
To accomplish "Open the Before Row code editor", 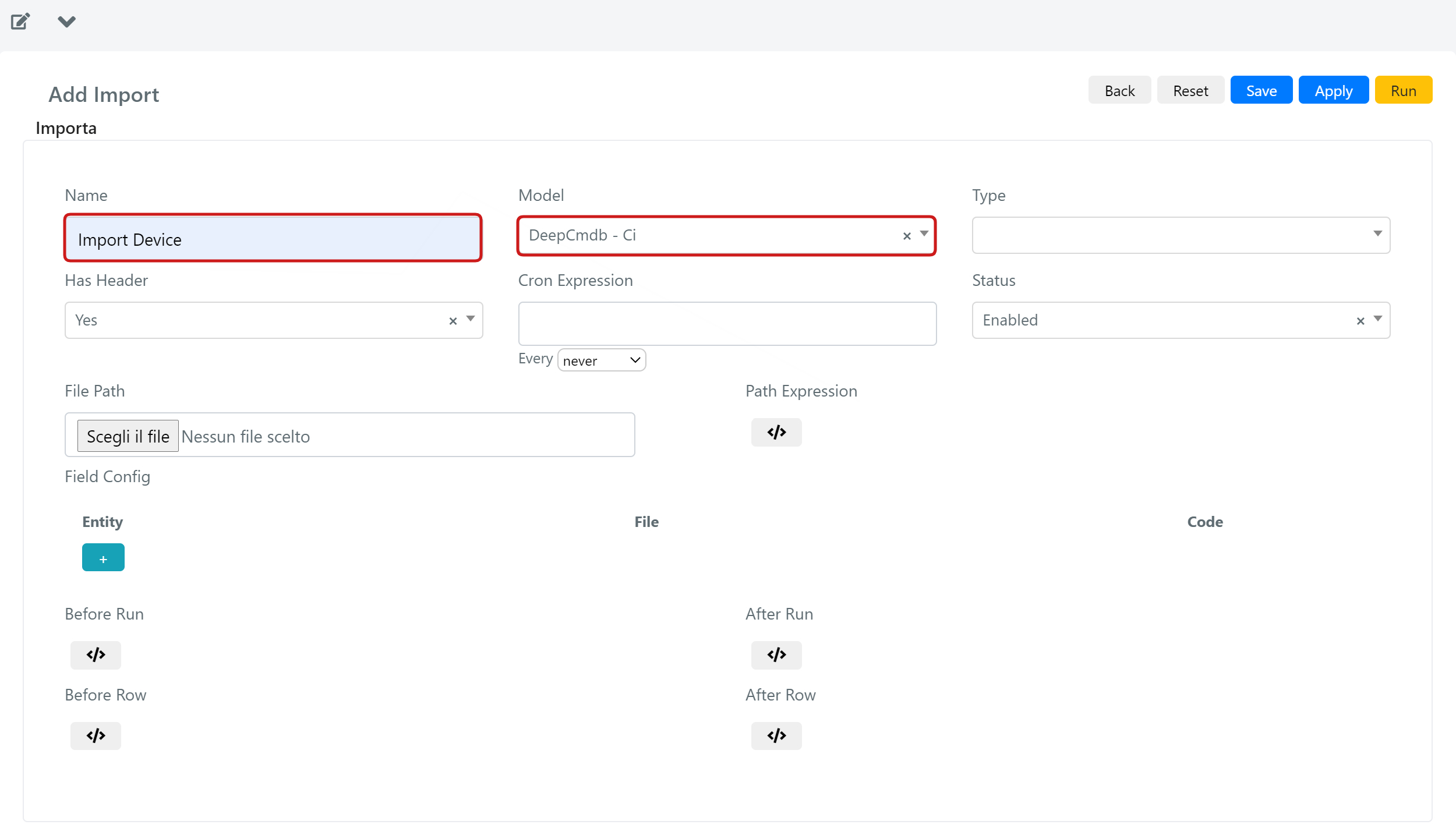I will pyautogui.click(x=96, y=736).
